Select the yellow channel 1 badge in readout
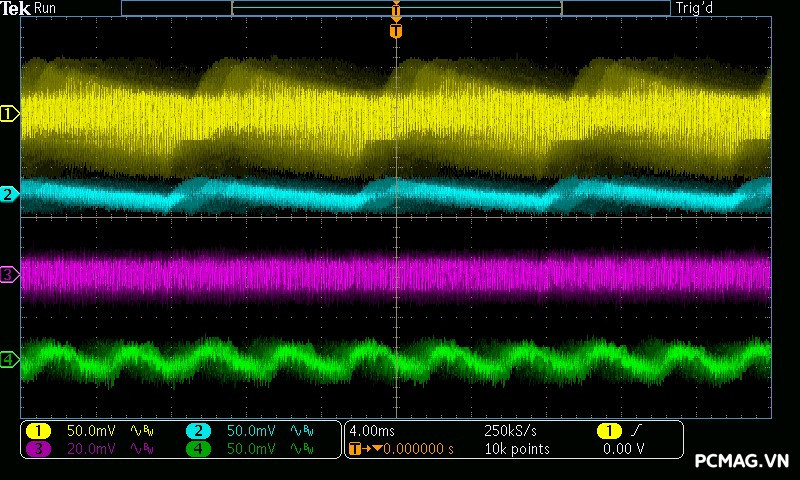 pos(38,431)
